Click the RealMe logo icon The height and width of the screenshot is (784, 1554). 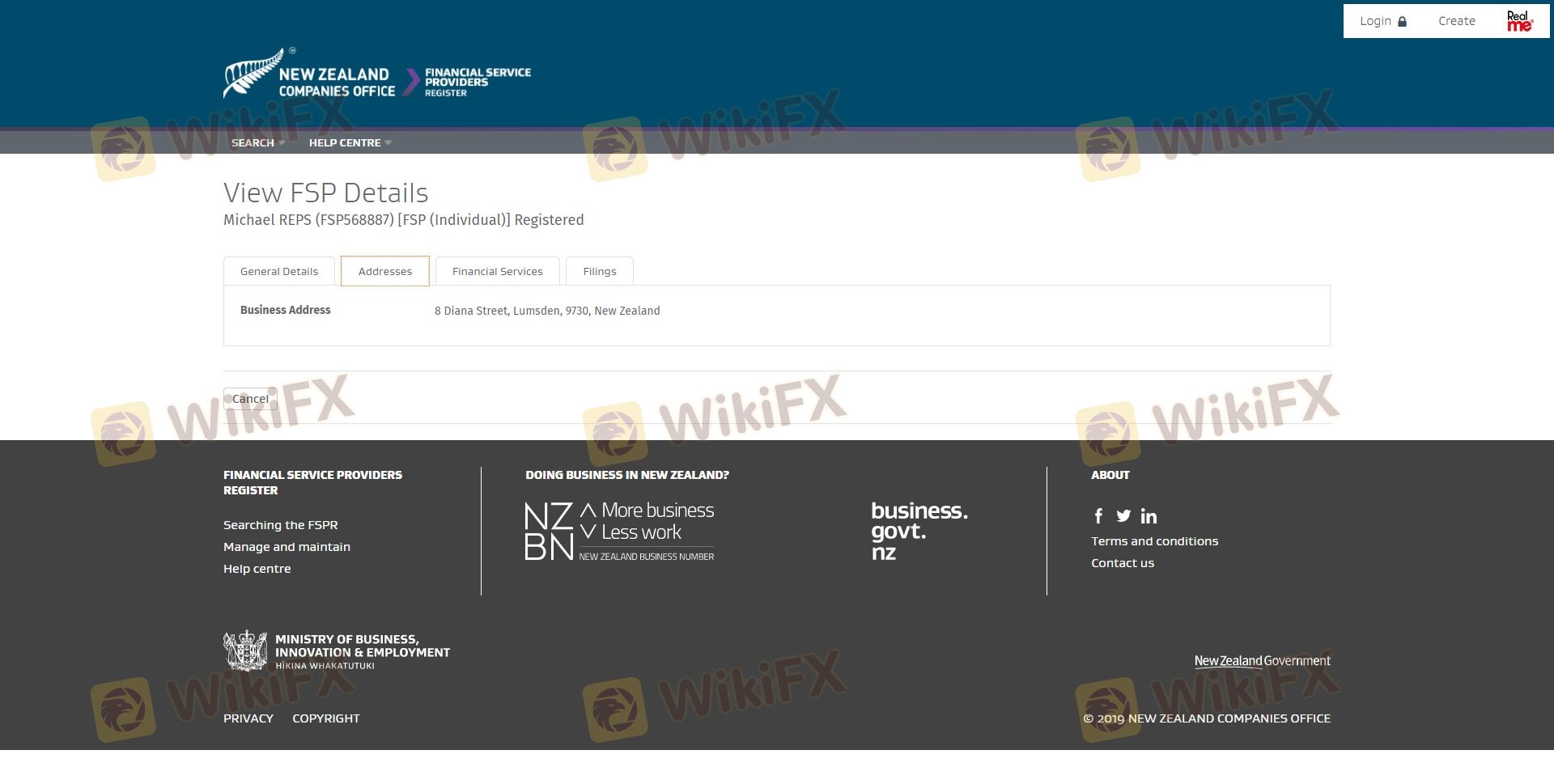click(1519, 21)
